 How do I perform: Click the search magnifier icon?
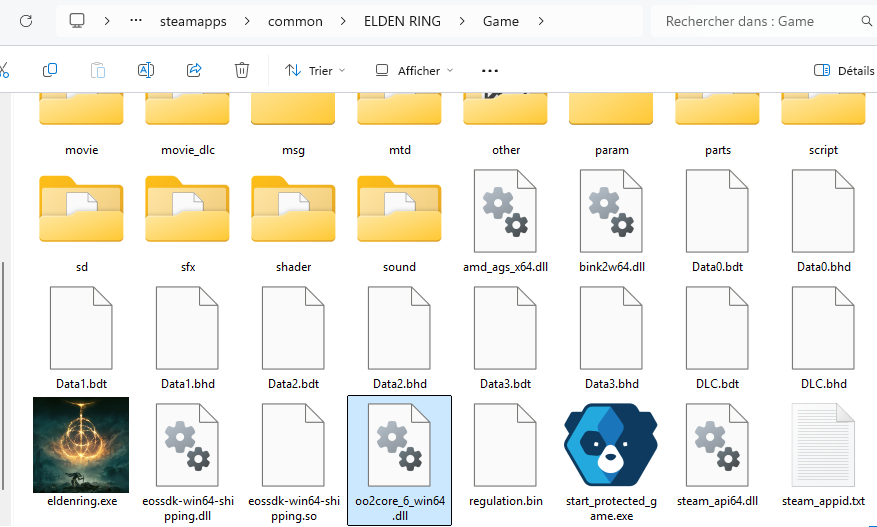tap(866, 21)
